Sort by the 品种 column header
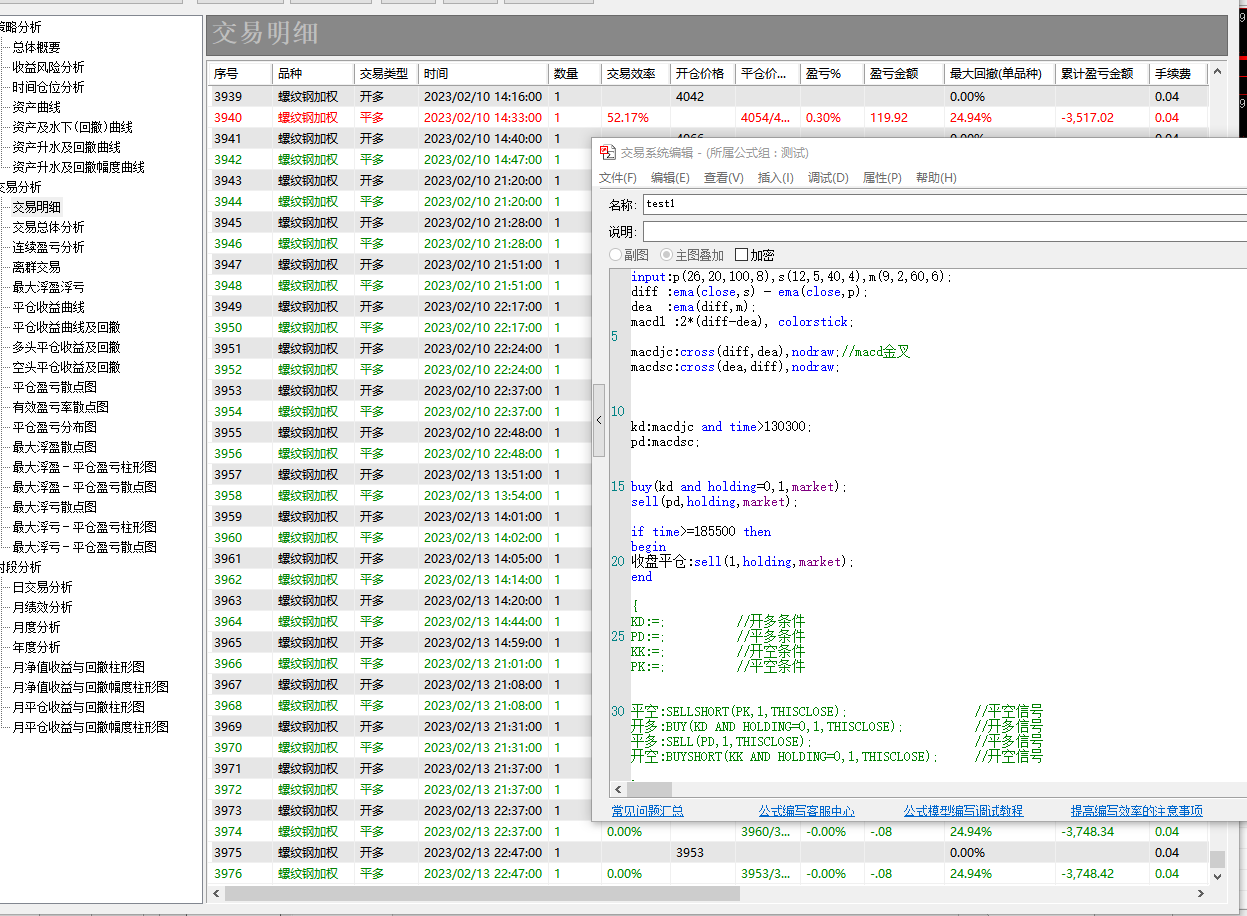This screenshot has width=1247, height=916. pyautogui.click(x=313, y=74)
